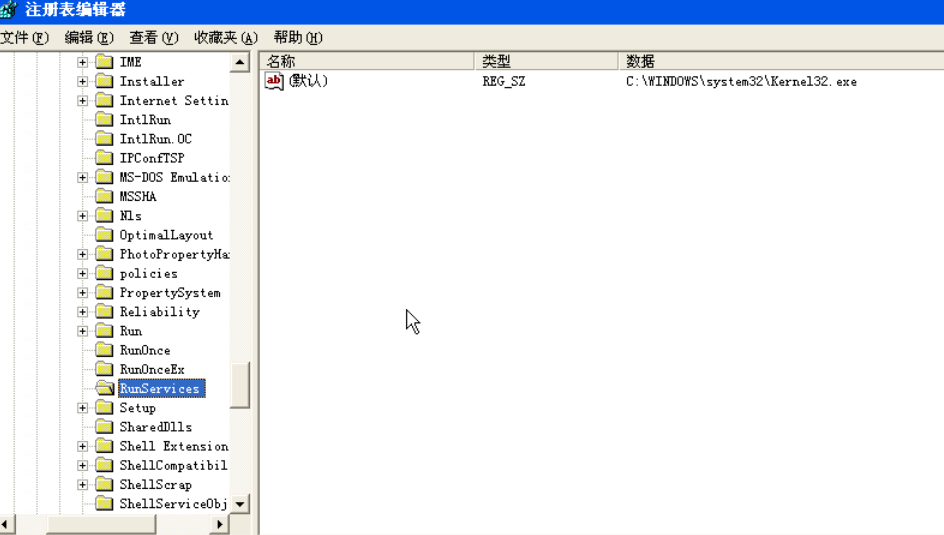Open the 查看(V) menu
The image size is (944, 535).
154,38
